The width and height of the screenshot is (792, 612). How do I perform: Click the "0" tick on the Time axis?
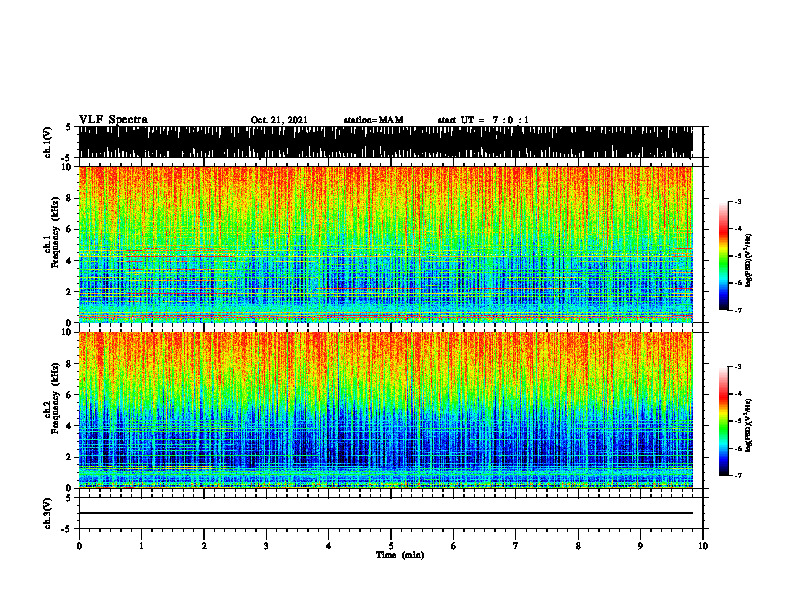(79, 546)
